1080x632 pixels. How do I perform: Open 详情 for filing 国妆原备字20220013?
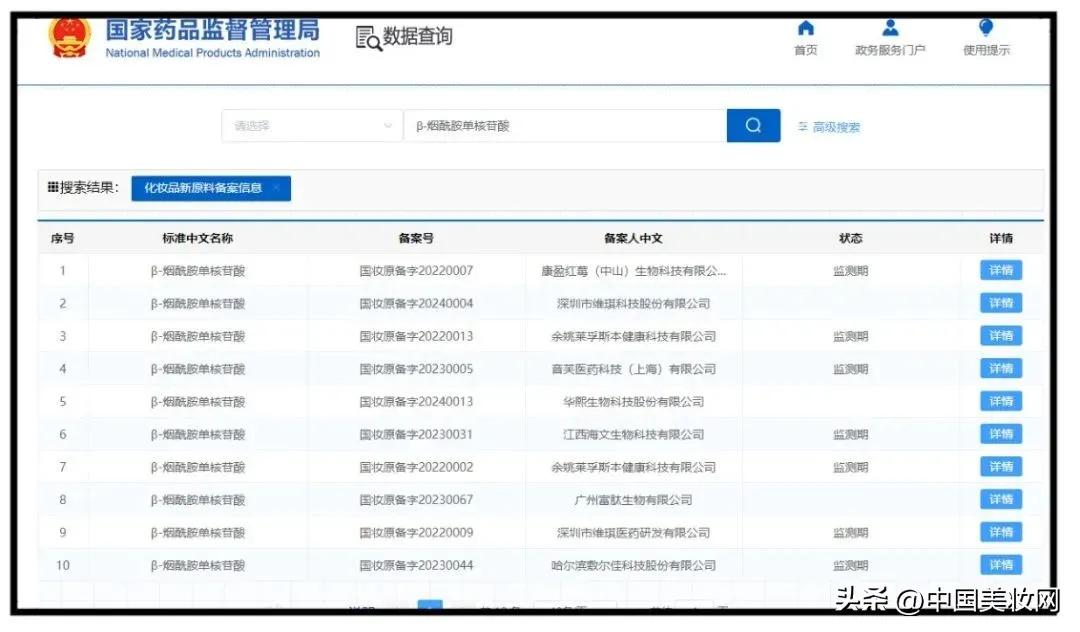tap(1001, 336)
